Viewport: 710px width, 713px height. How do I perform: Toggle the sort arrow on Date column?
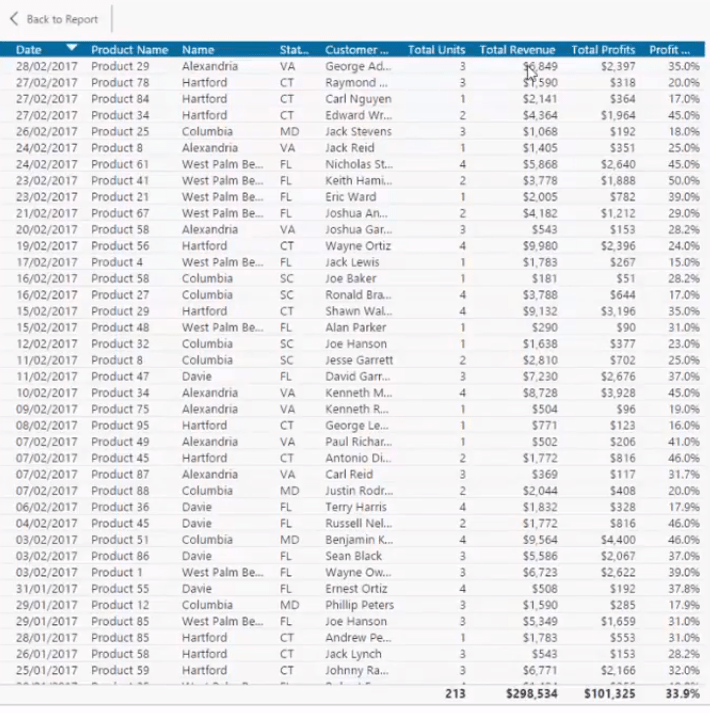click(72, 47)
